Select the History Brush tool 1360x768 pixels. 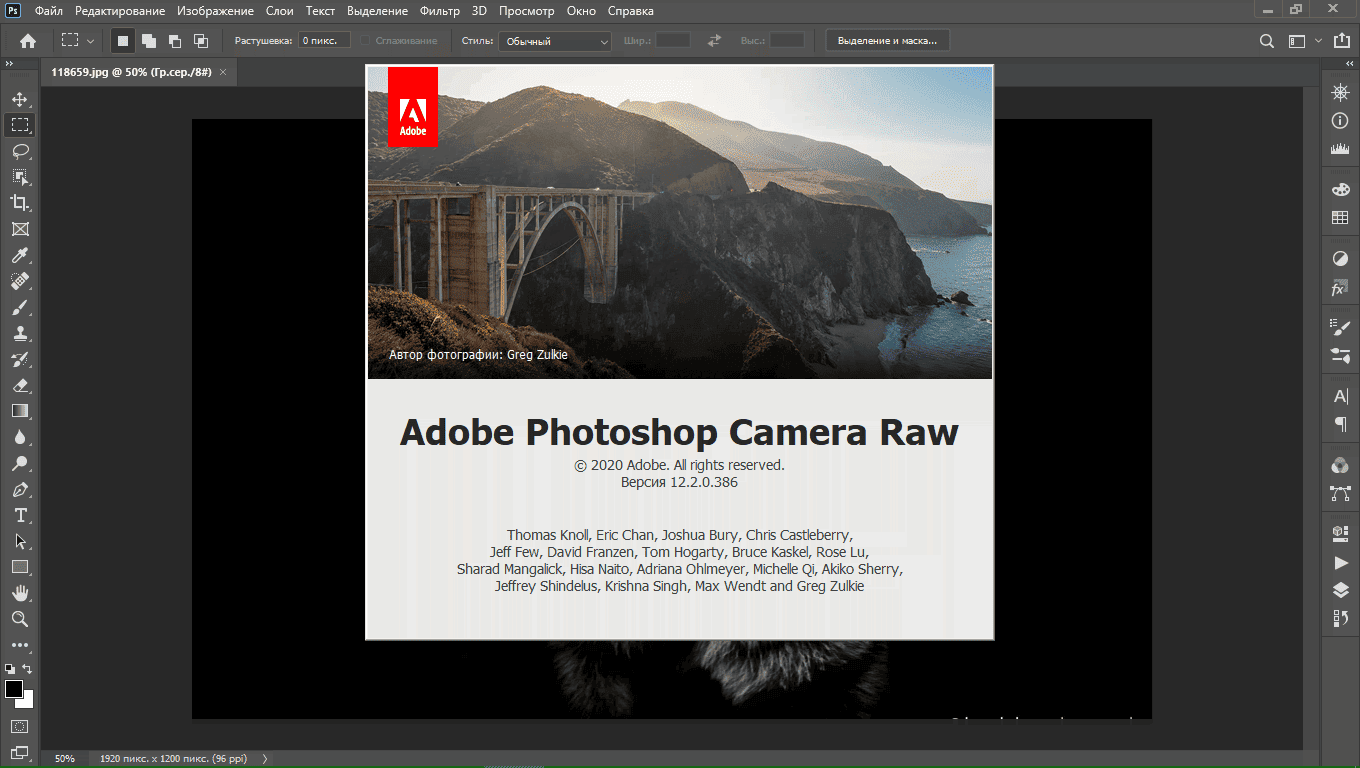click(x=19, y=359)
